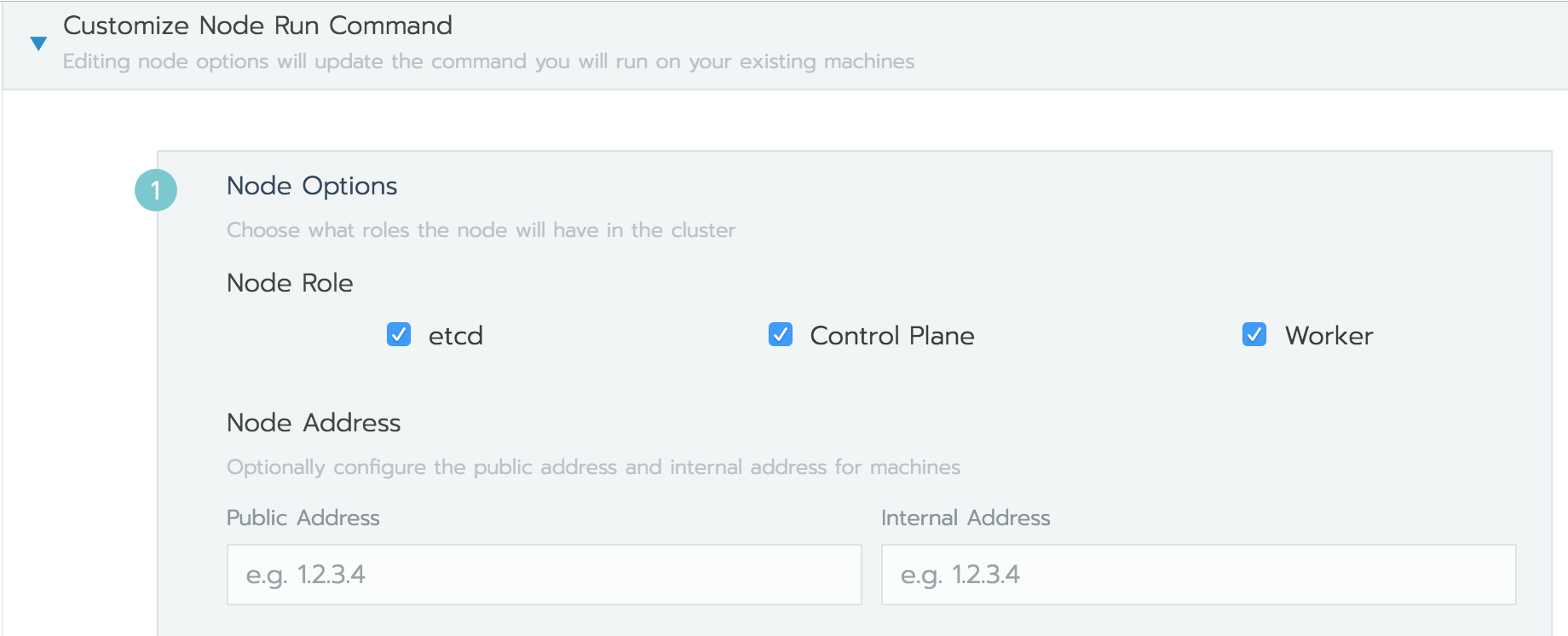Click the step 1 circle badge

pyautogui.click(x=156, y=190)
